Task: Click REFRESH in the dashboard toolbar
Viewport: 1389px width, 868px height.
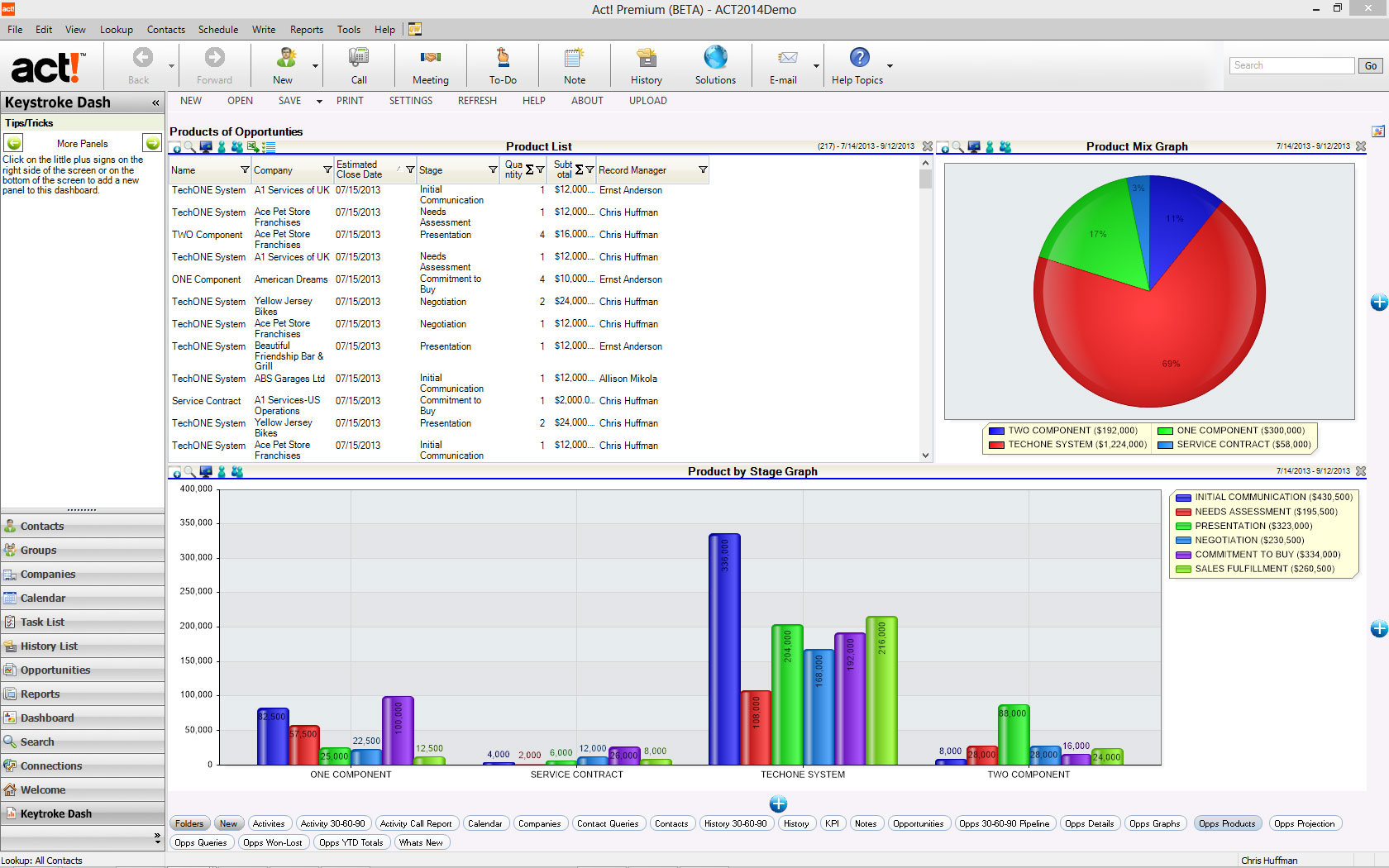Action: (477, 101)
